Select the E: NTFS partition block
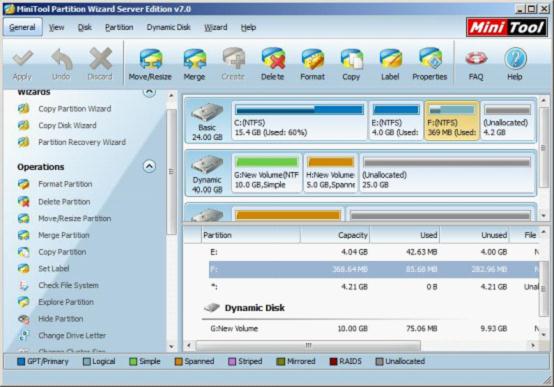Screen dimensions: 554x387 click(x=396, y=121)
